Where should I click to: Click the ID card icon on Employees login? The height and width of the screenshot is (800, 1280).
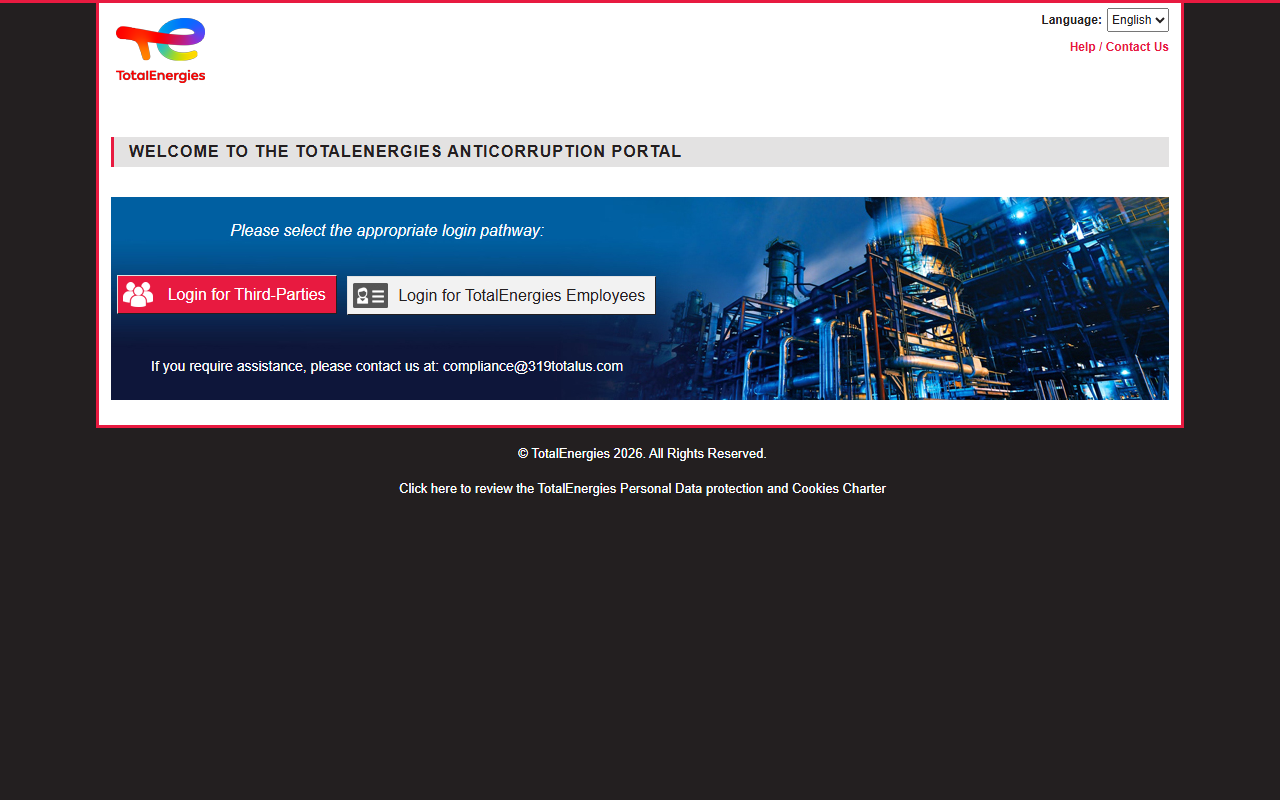[x=370, y=295]
